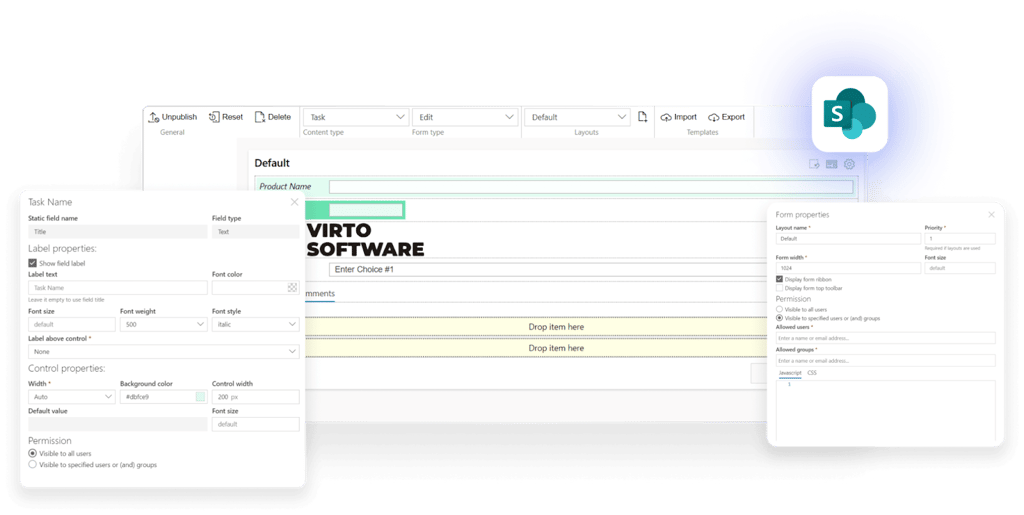1024x515 pixels.
Task: Uncheck Display form ribbon
Action: 779,279
